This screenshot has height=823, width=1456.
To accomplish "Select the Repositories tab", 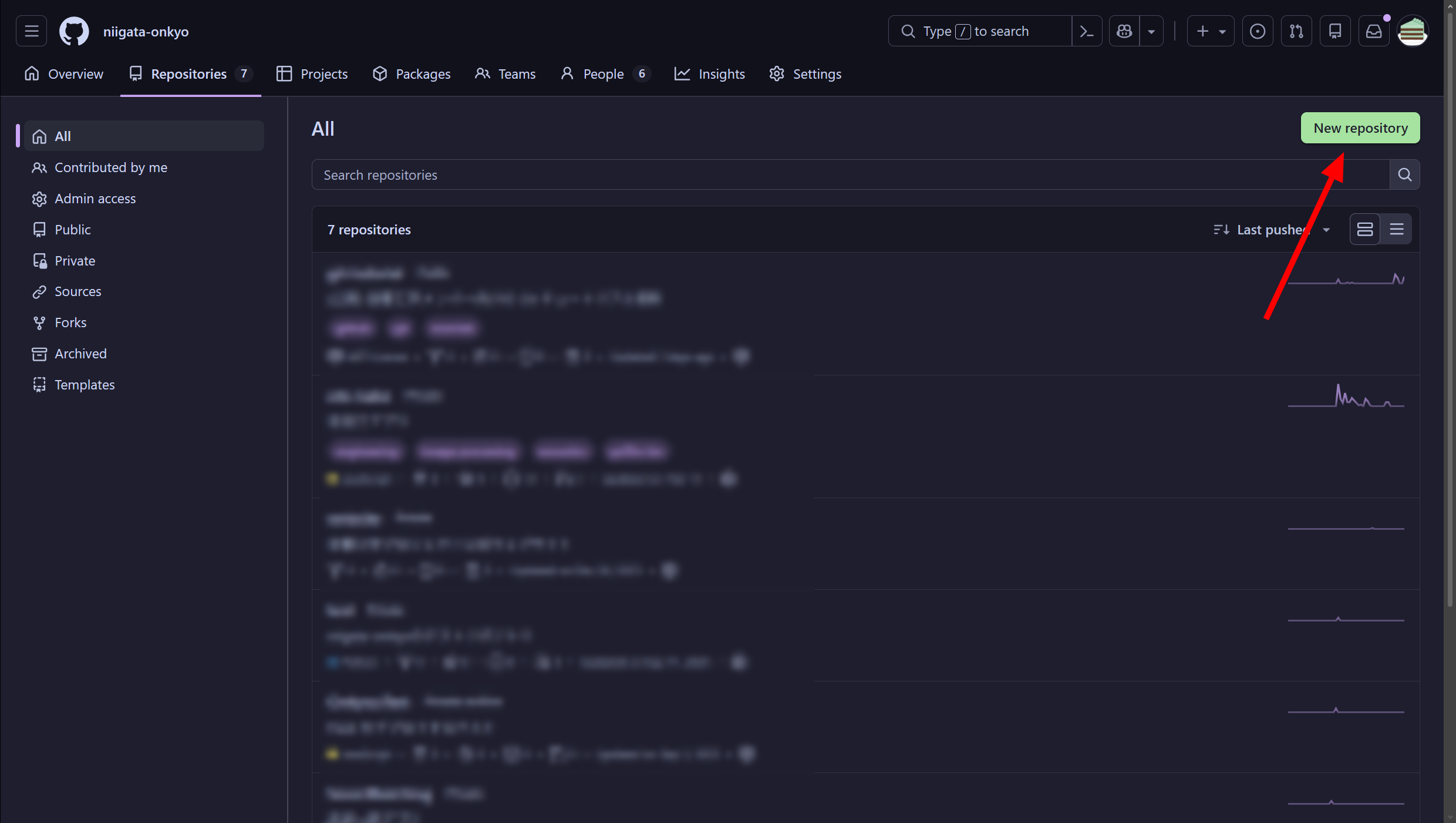I will point(191,74).
